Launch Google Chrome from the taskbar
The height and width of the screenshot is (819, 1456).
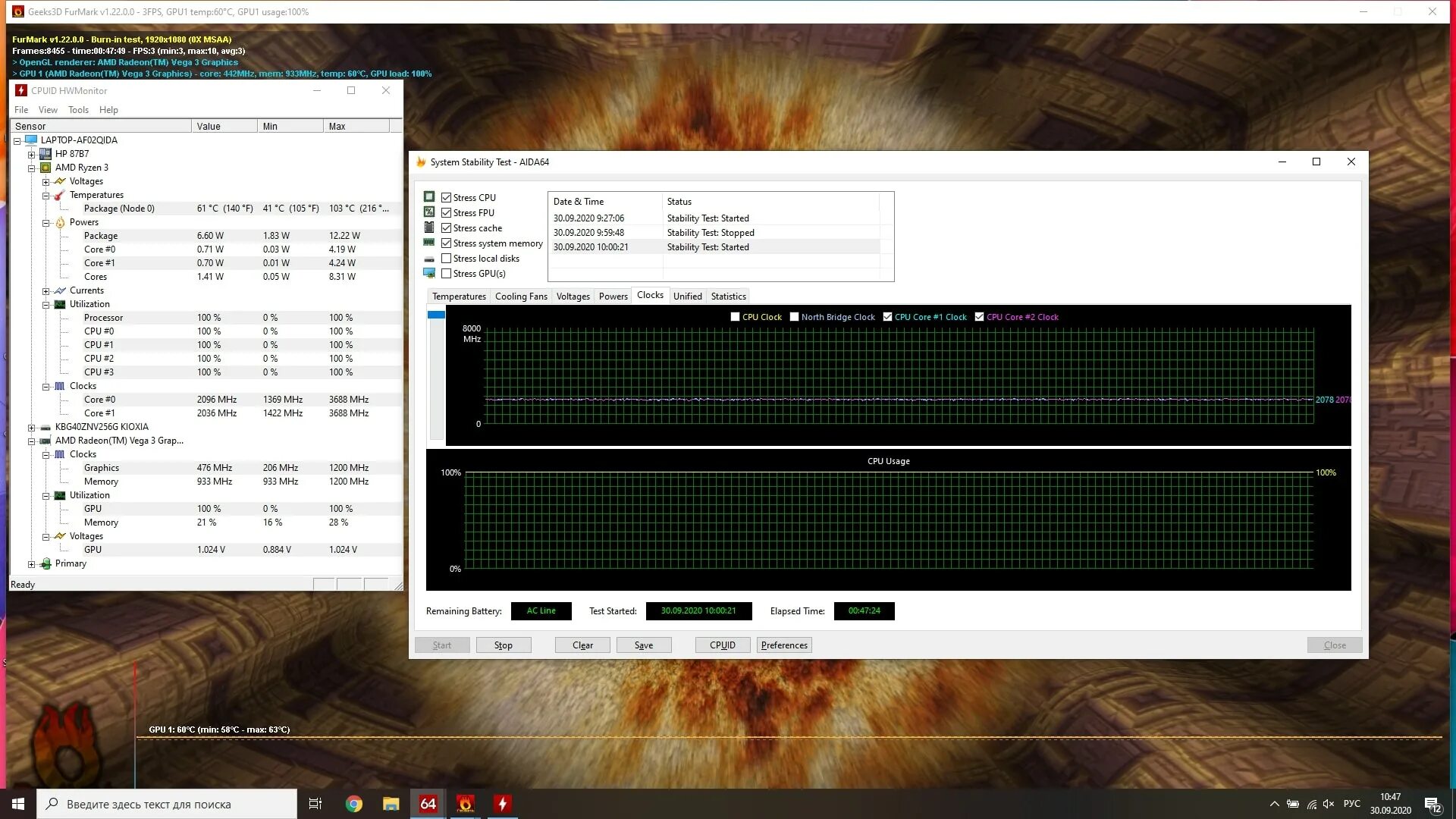pyautogui.click(x=354, y=804)
